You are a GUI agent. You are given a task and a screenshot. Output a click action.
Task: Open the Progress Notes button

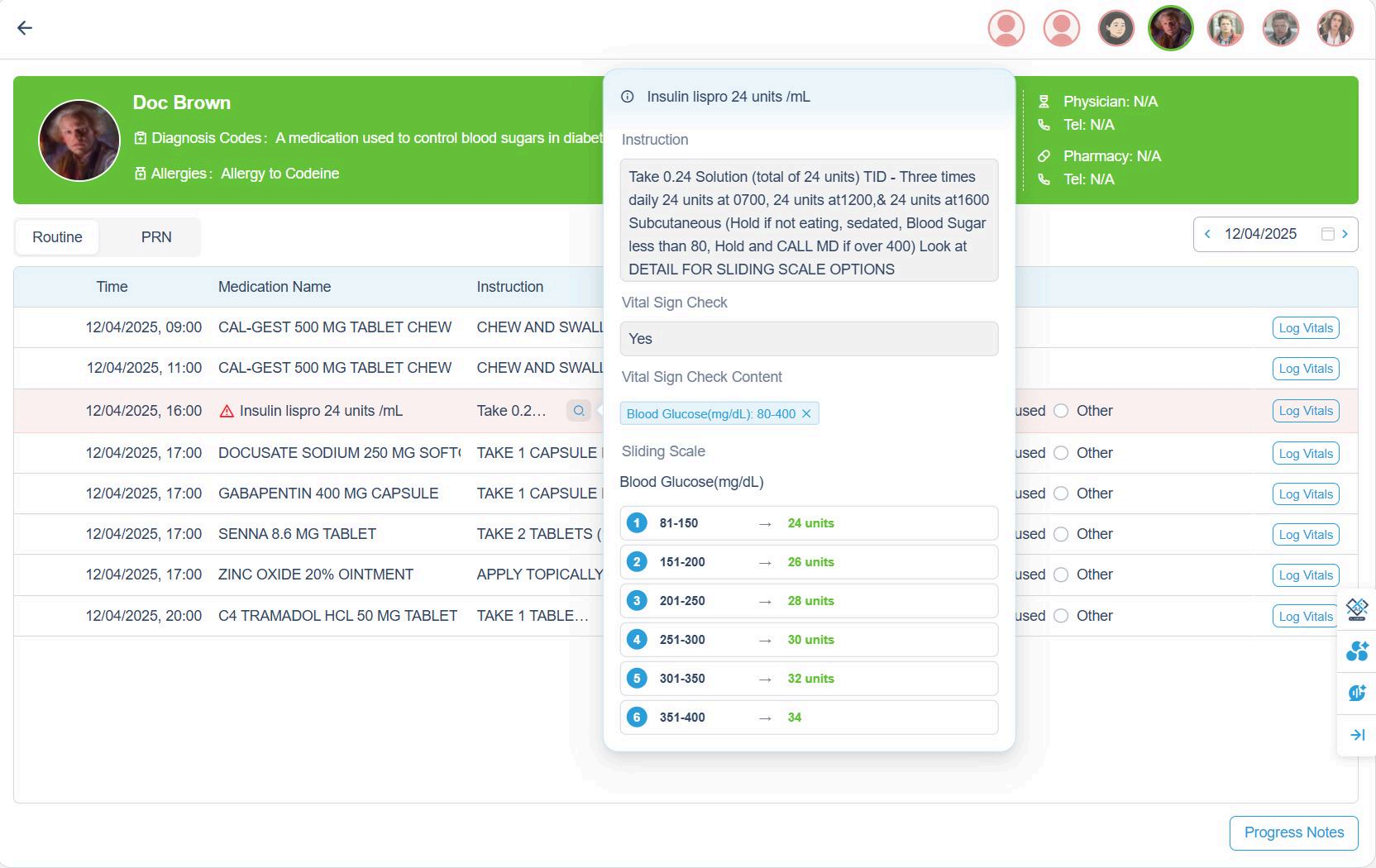(x=1293, y=832)
